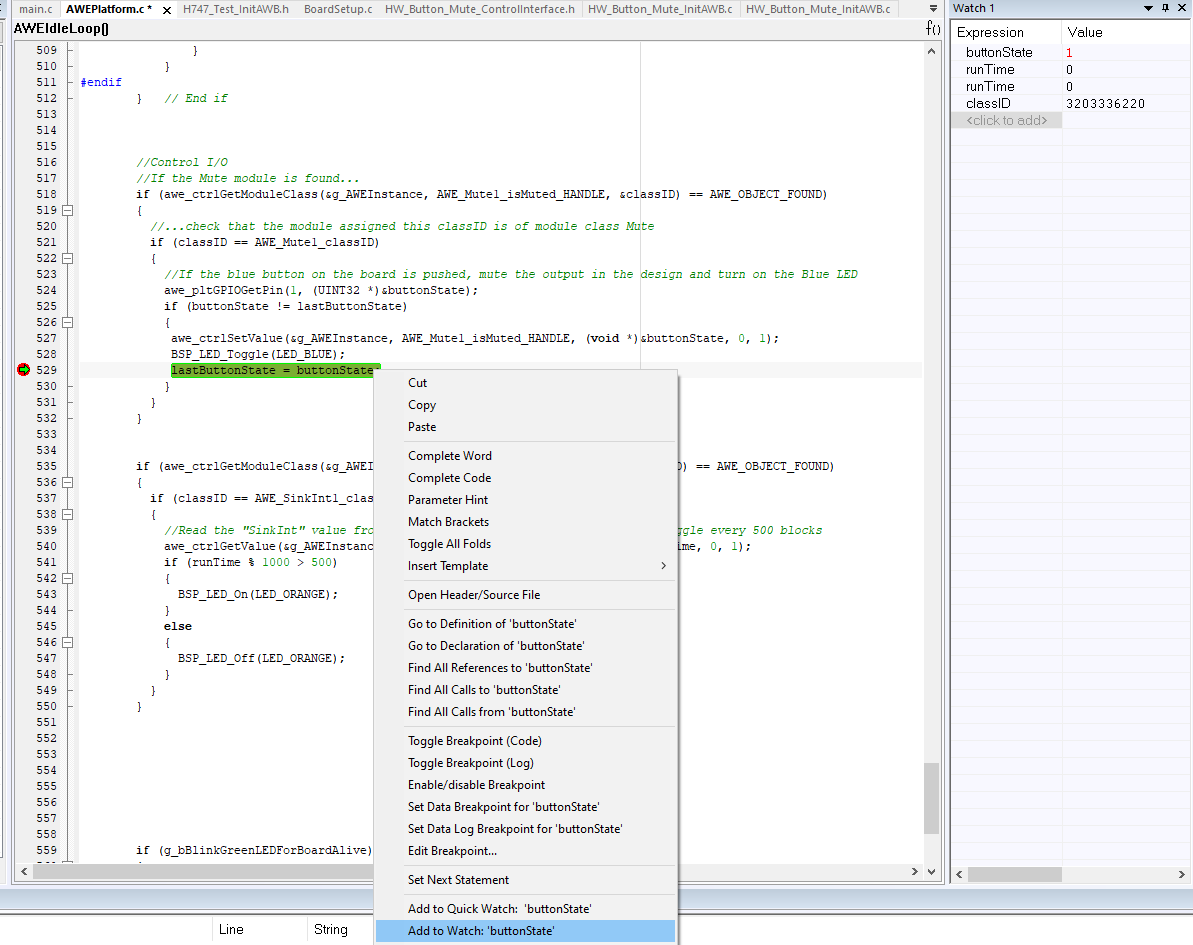Open the editor tab list dropdown
Image resolution: width=1193 pixels, height=945 pixels.
tap(934, 9)
